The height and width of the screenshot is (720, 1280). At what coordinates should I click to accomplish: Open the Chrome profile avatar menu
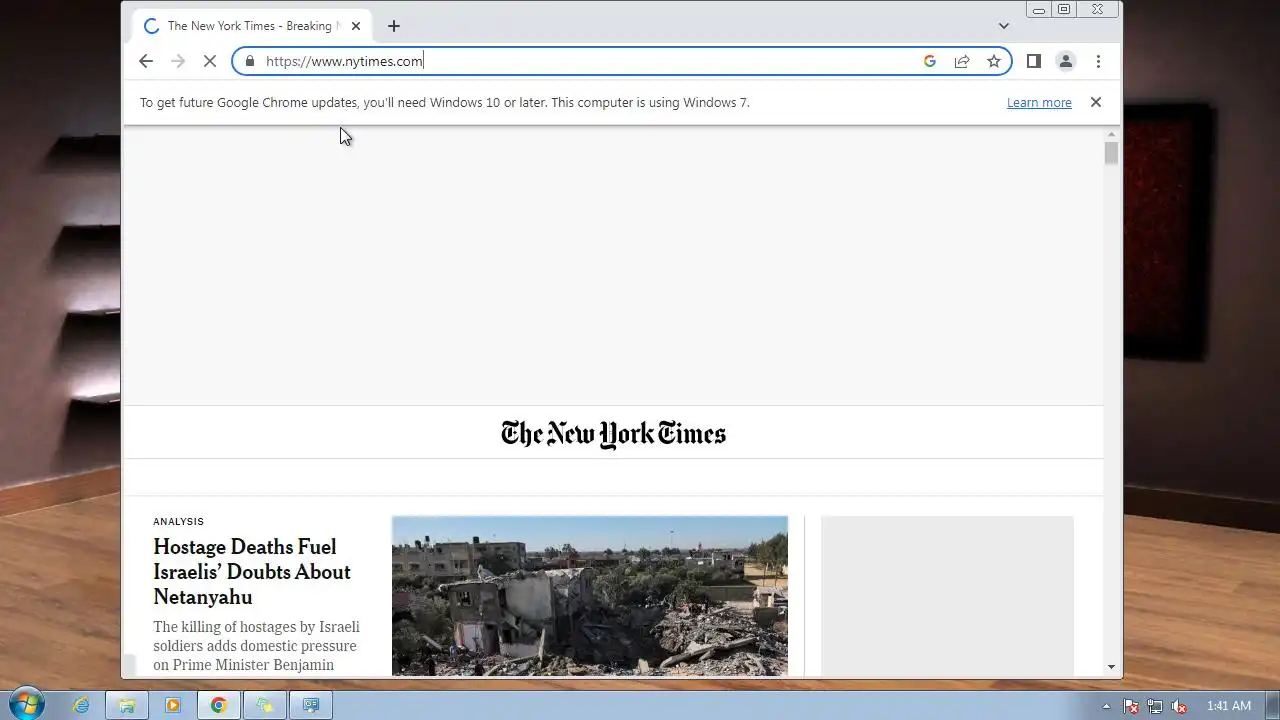[1066, 61]
